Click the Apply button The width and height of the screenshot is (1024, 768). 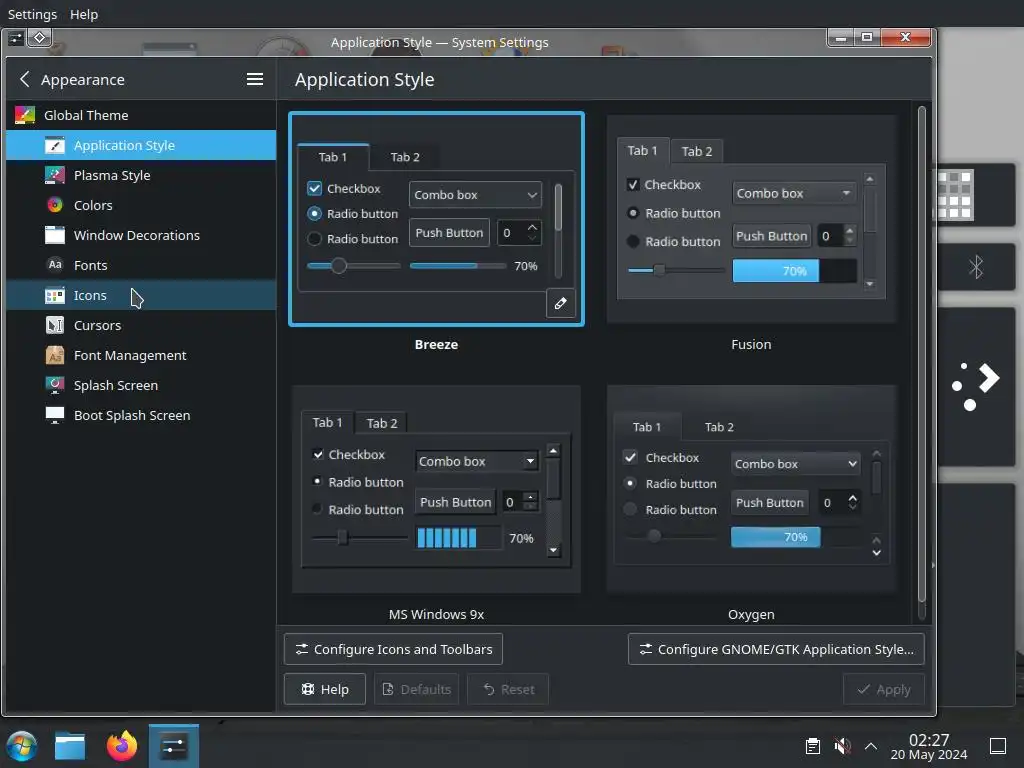tap(884, 689)
